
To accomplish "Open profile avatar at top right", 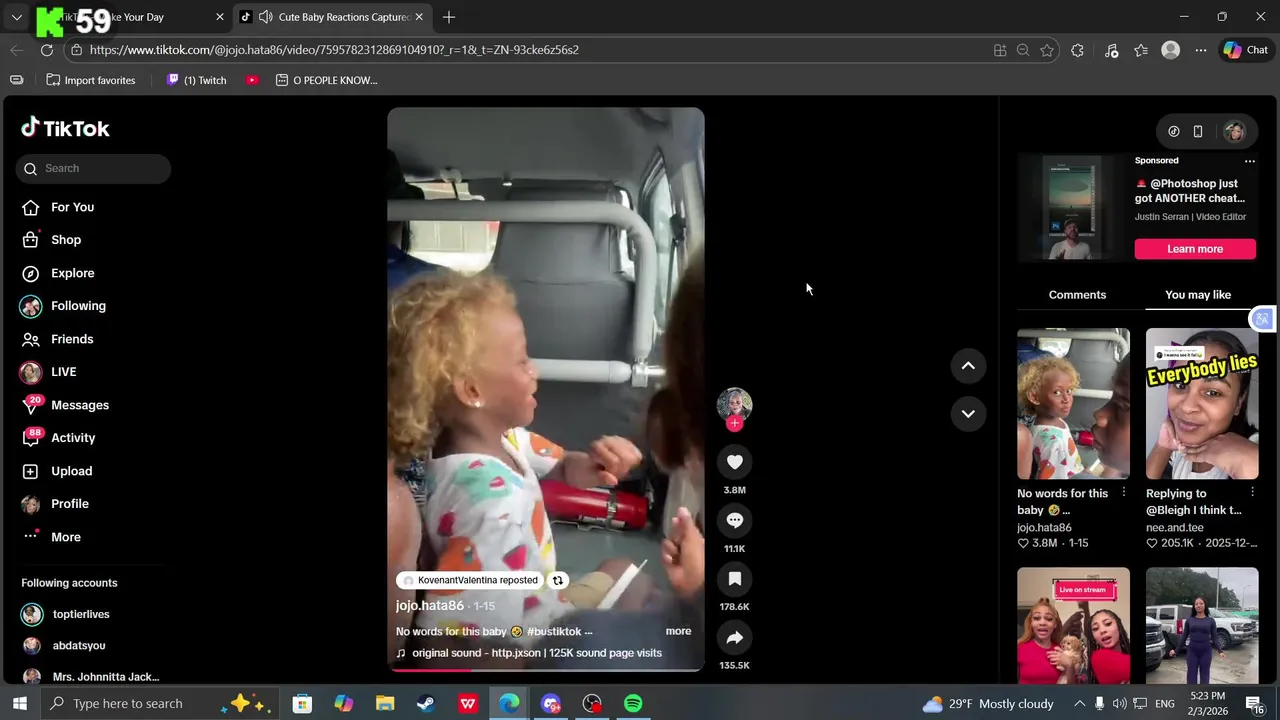I will (1234, 131).
